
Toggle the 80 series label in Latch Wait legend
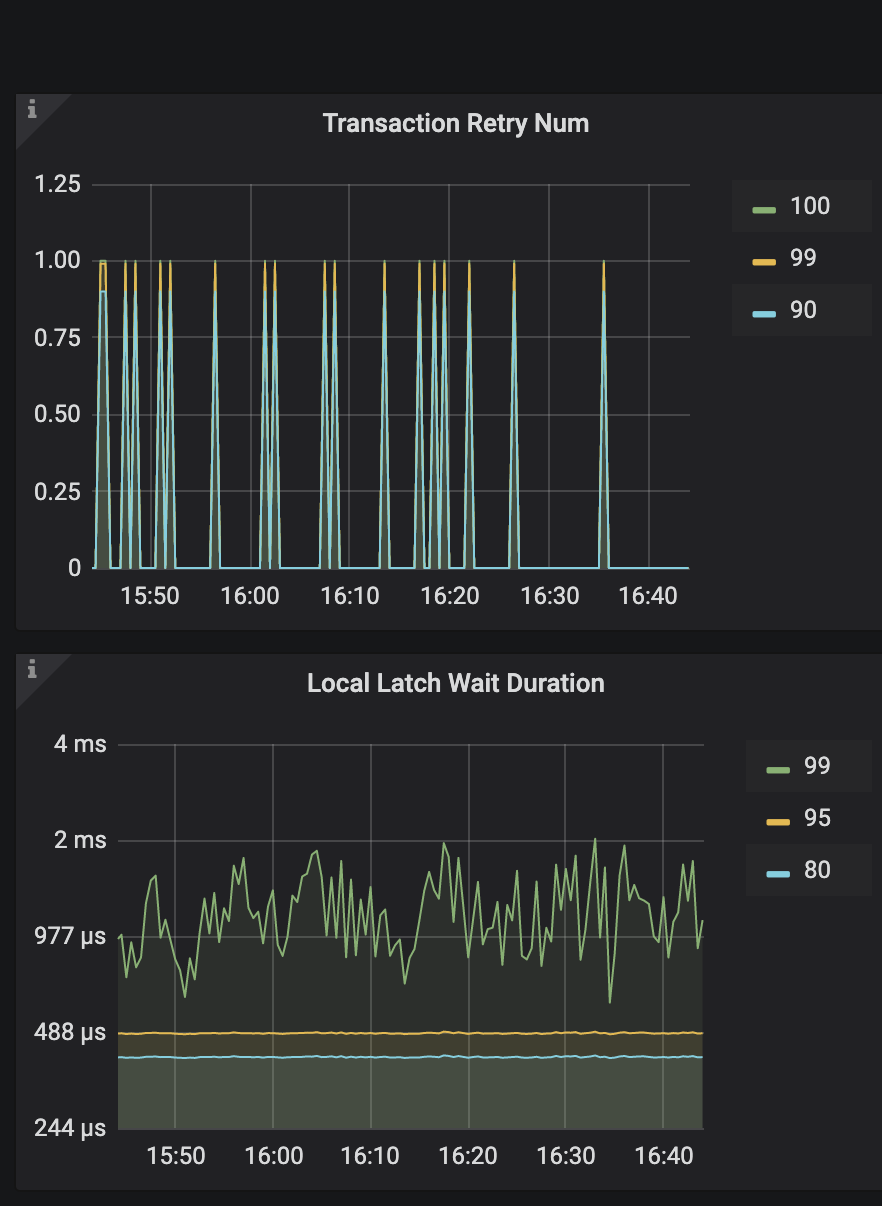(816, 870)
